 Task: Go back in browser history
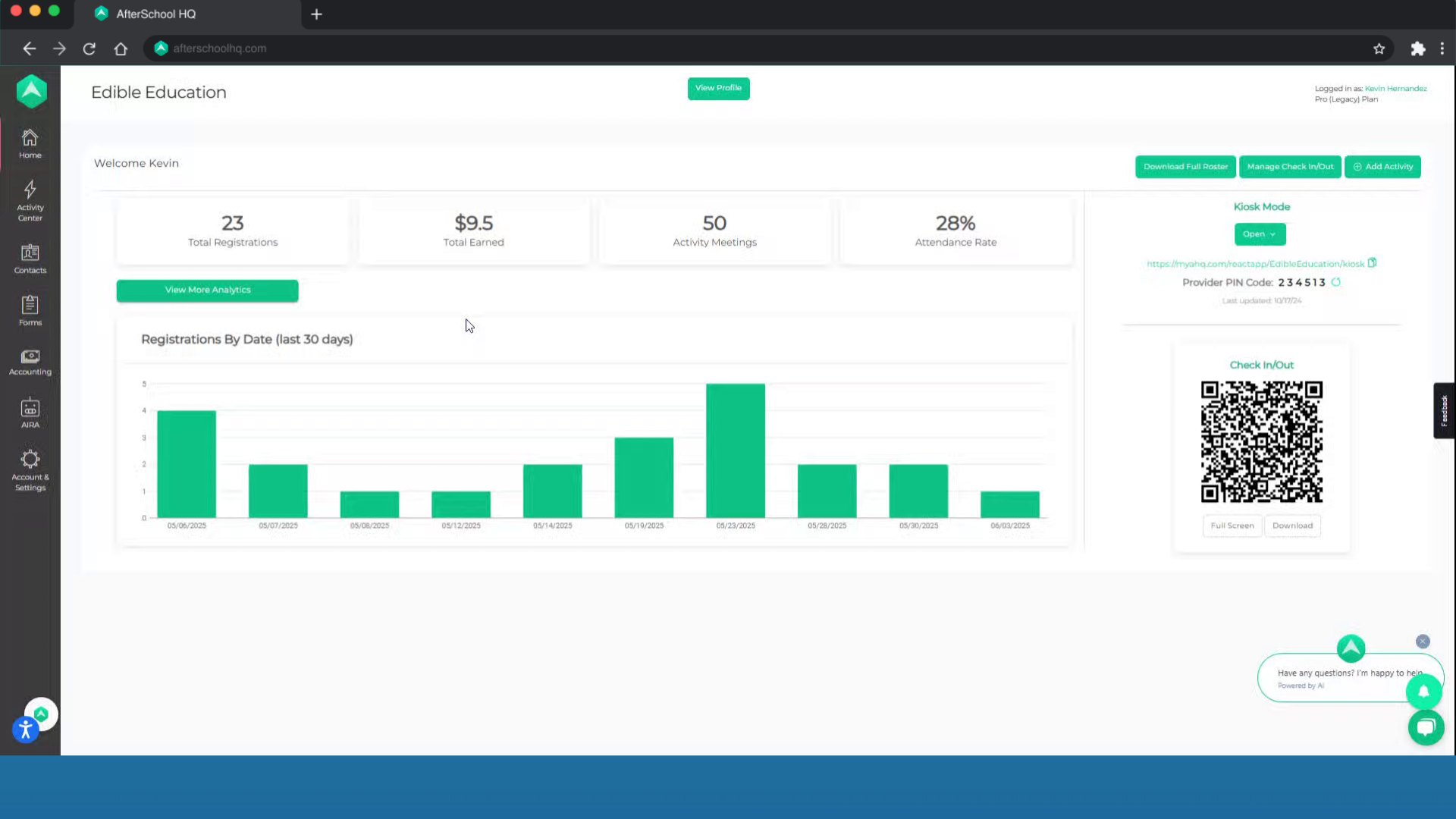click(29, 49)
